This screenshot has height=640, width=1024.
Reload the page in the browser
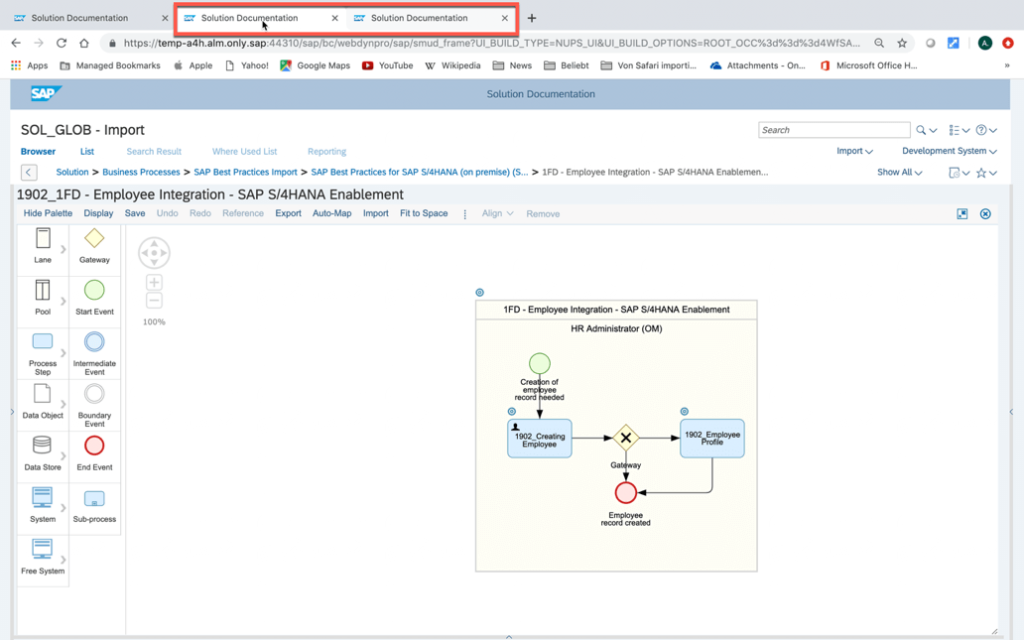click(x=61, y=43)
